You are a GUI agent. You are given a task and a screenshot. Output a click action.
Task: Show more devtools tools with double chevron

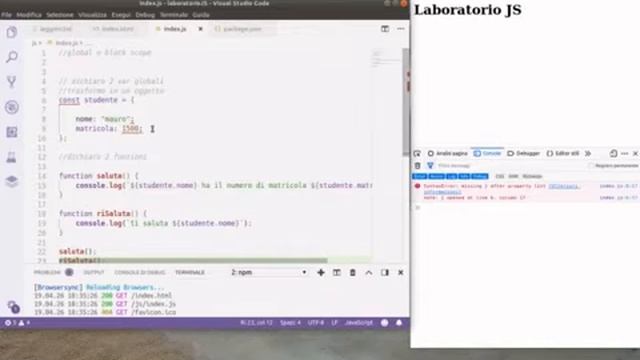click(x=588, y=153)
